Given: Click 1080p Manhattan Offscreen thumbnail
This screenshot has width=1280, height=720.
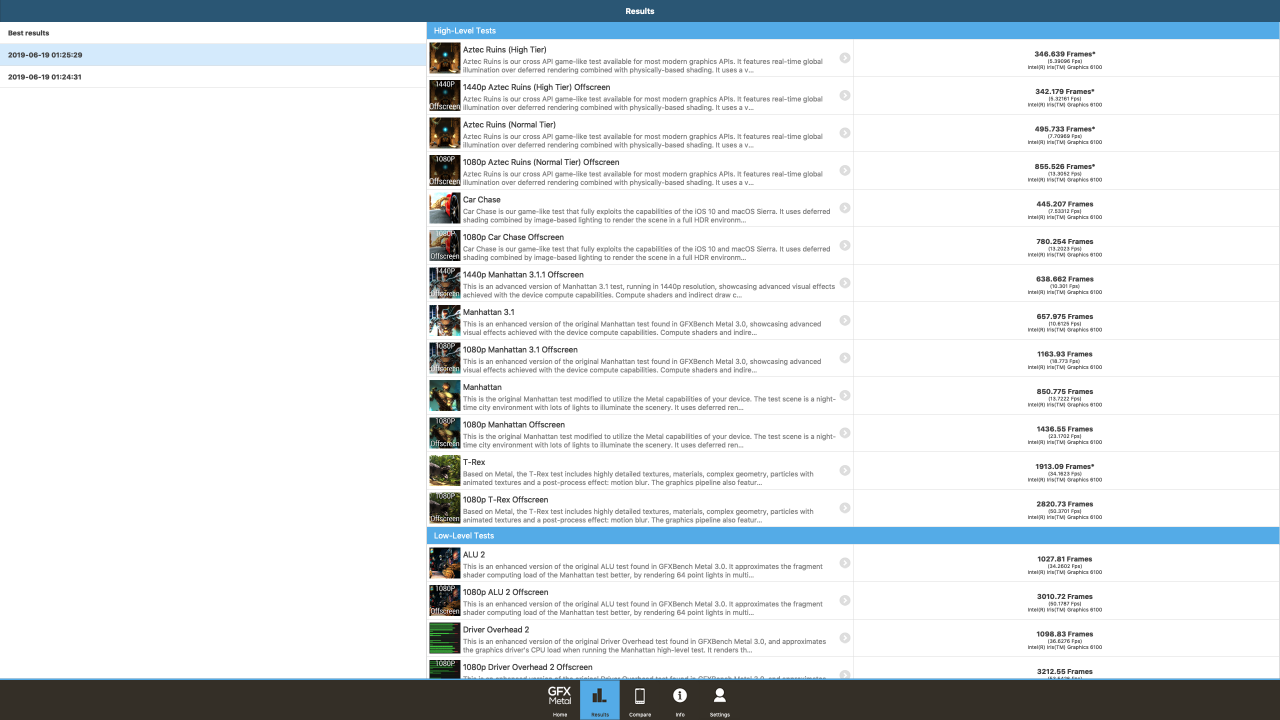Looking at the screenshot, I should 445,433.
